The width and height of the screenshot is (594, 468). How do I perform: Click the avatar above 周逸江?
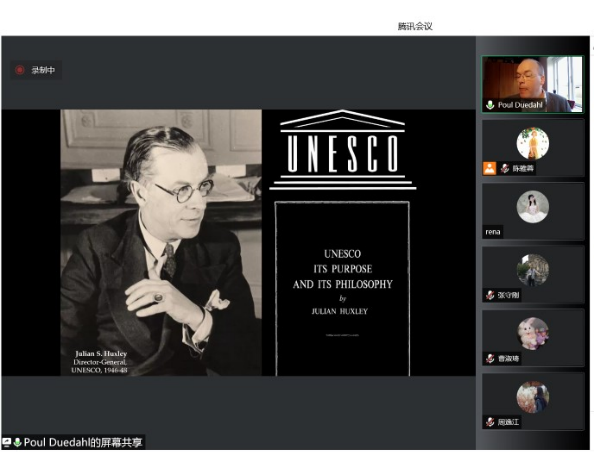533,397
